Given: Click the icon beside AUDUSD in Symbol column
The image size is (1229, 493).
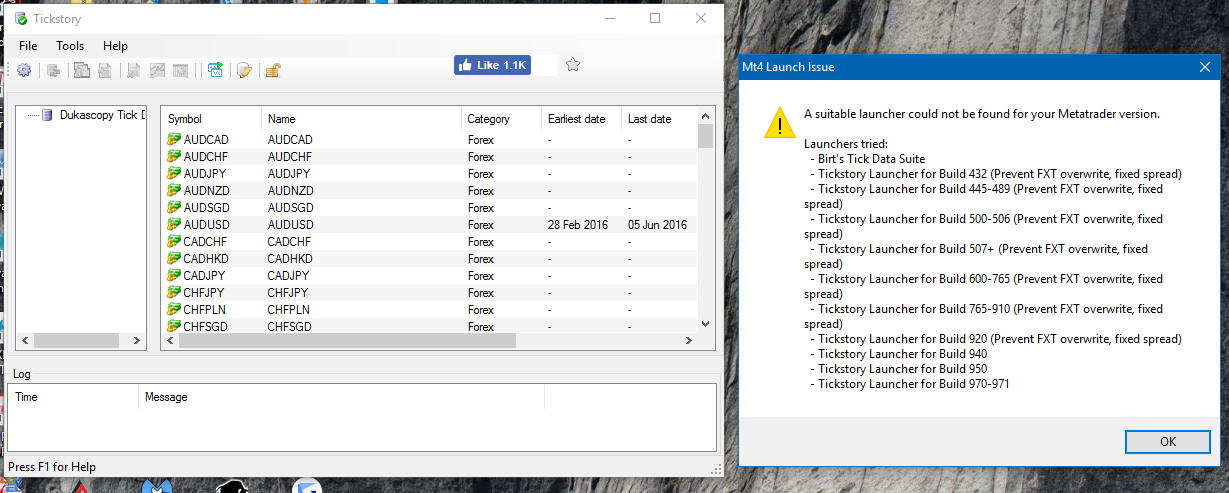Looking at the screenshot, I should 174,225.
